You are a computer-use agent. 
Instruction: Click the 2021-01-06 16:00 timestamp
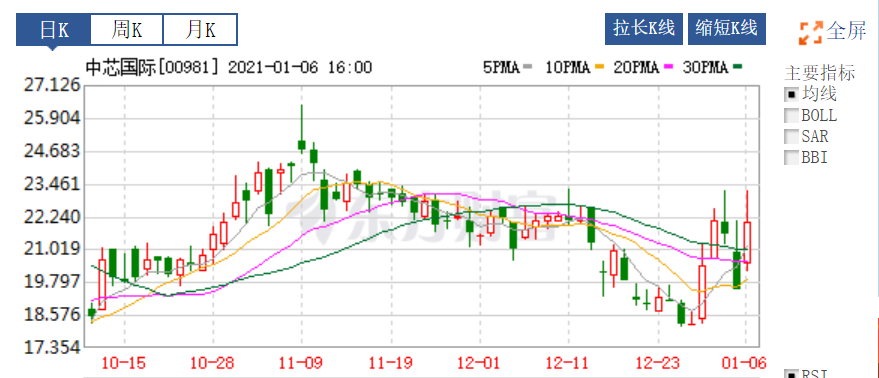tap(300, 68)
